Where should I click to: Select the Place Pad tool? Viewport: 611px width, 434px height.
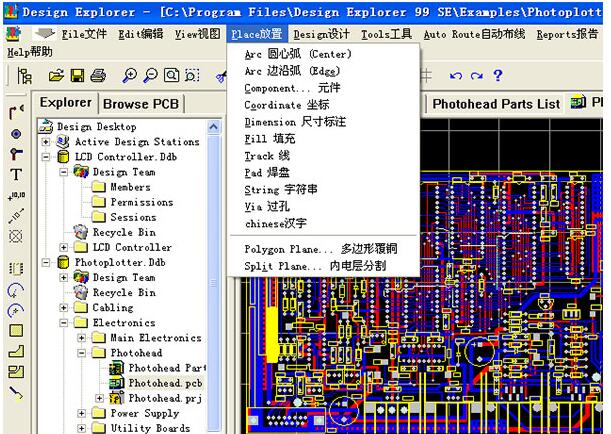point(16,134)
